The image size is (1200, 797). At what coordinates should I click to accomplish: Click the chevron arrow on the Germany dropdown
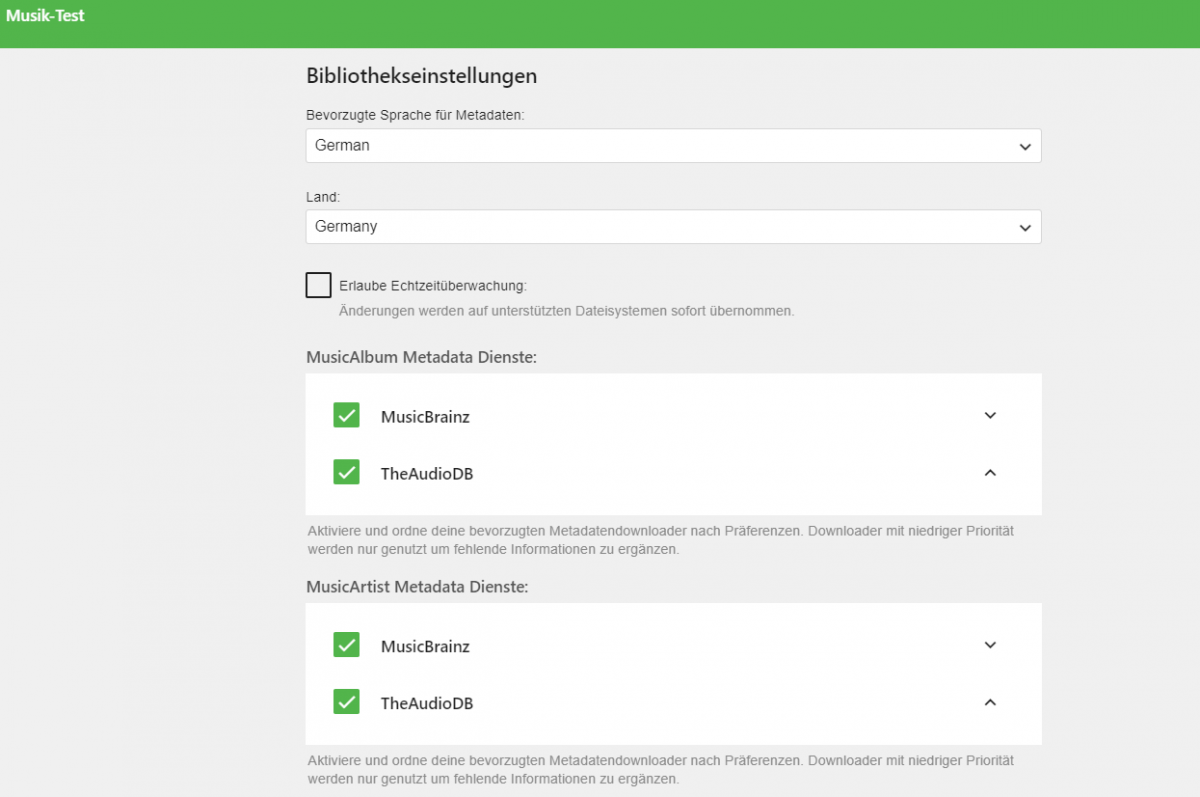point(1024,227)
